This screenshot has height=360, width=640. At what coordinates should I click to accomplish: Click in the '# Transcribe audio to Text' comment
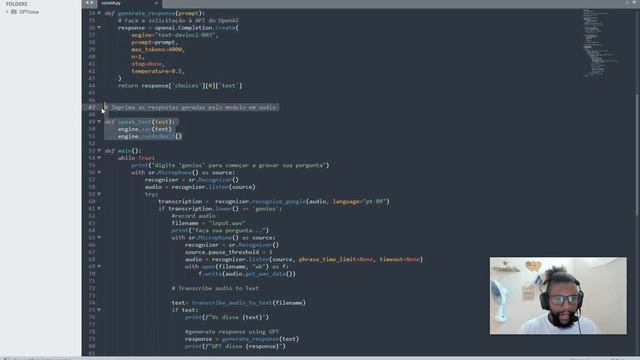(215, 288)
